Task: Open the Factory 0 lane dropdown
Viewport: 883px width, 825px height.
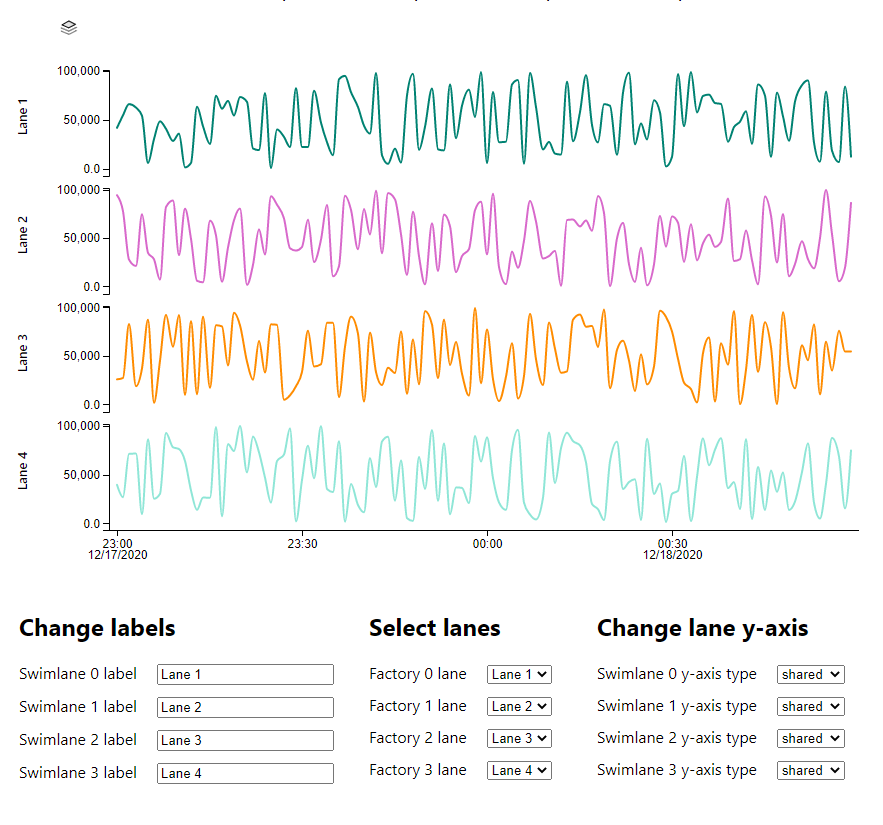Action: point(518,675)
